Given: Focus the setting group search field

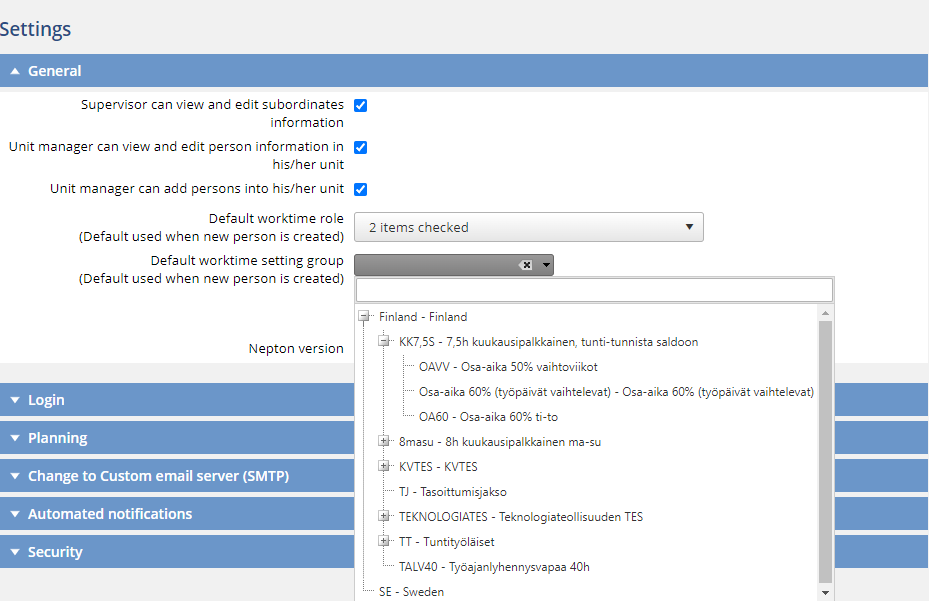Looking at the screenshot, I should [x=594, y=290].
